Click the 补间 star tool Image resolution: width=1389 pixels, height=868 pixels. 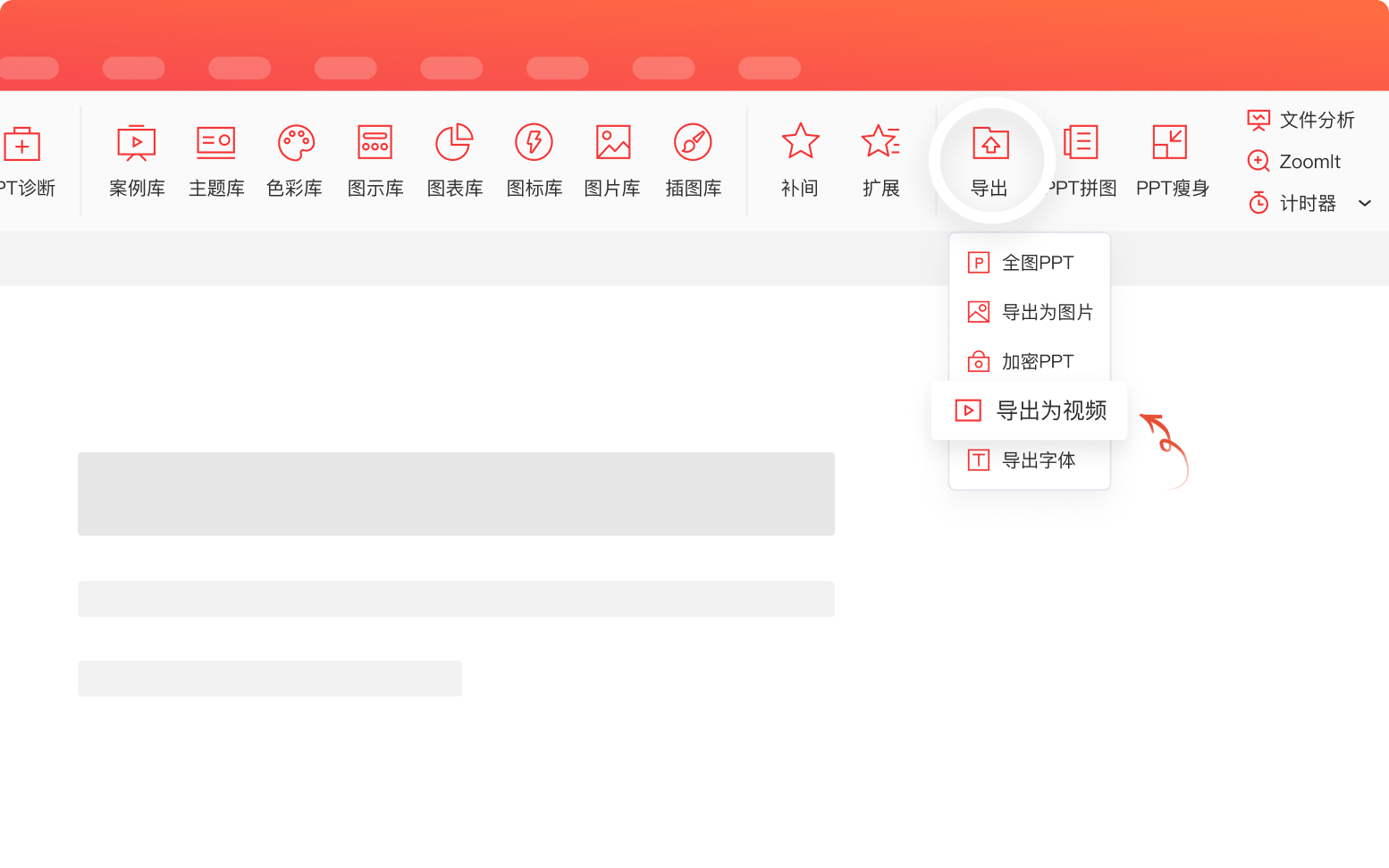800,161
